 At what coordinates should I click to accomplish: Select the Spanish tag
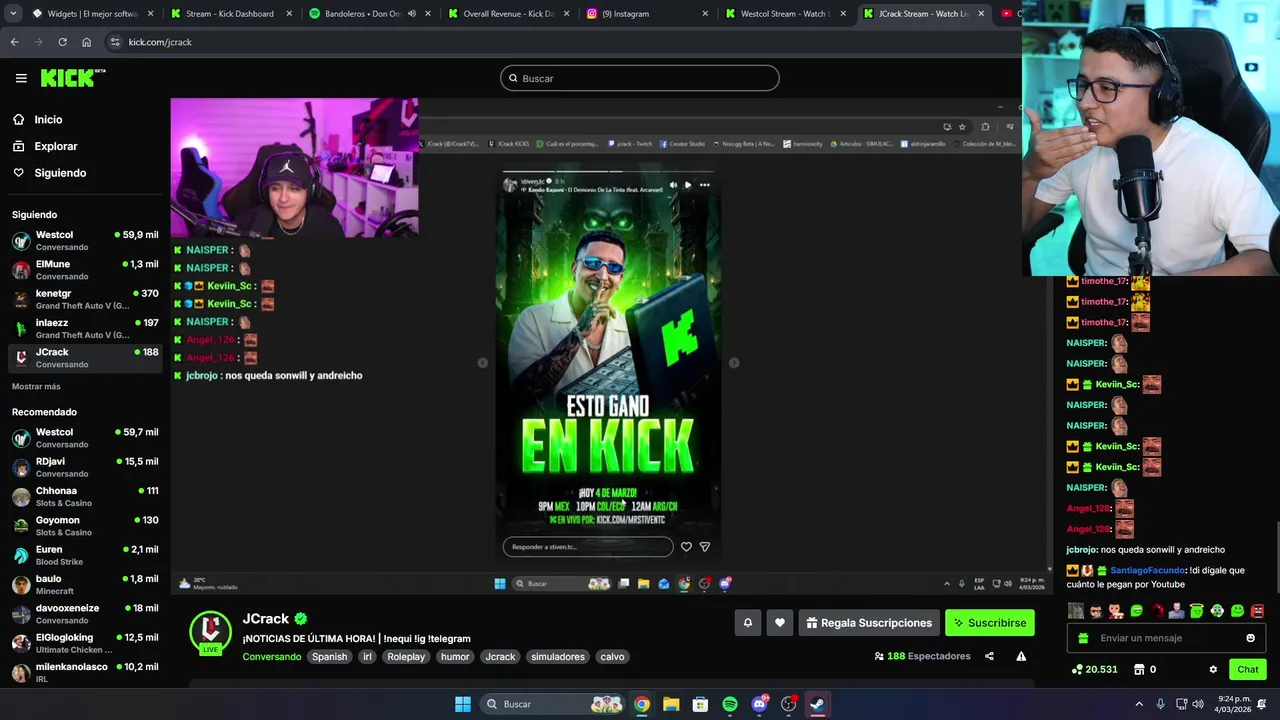click(x=329, y=657)
